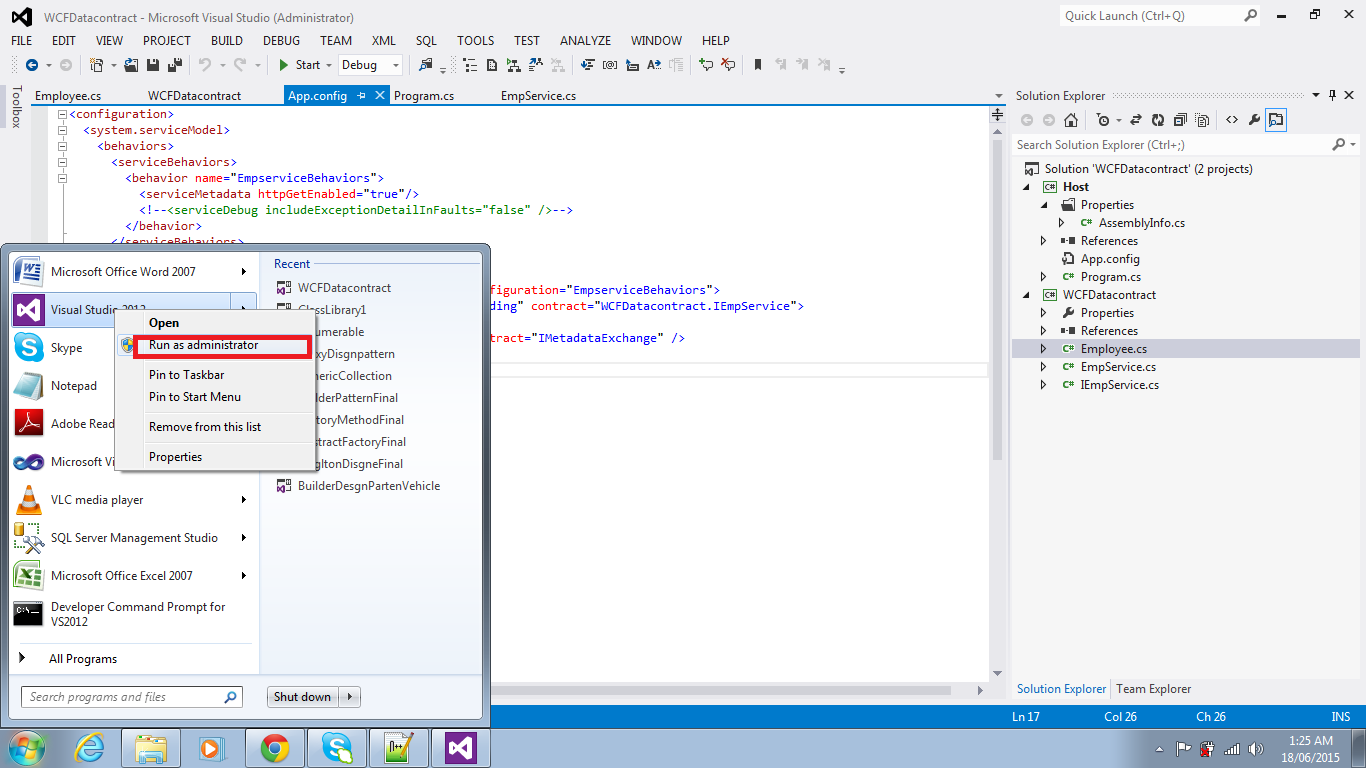Screen dimensions: 1366x768
Task: Click the Uncomment selection toolbar icon
Action: pos(728,65)
